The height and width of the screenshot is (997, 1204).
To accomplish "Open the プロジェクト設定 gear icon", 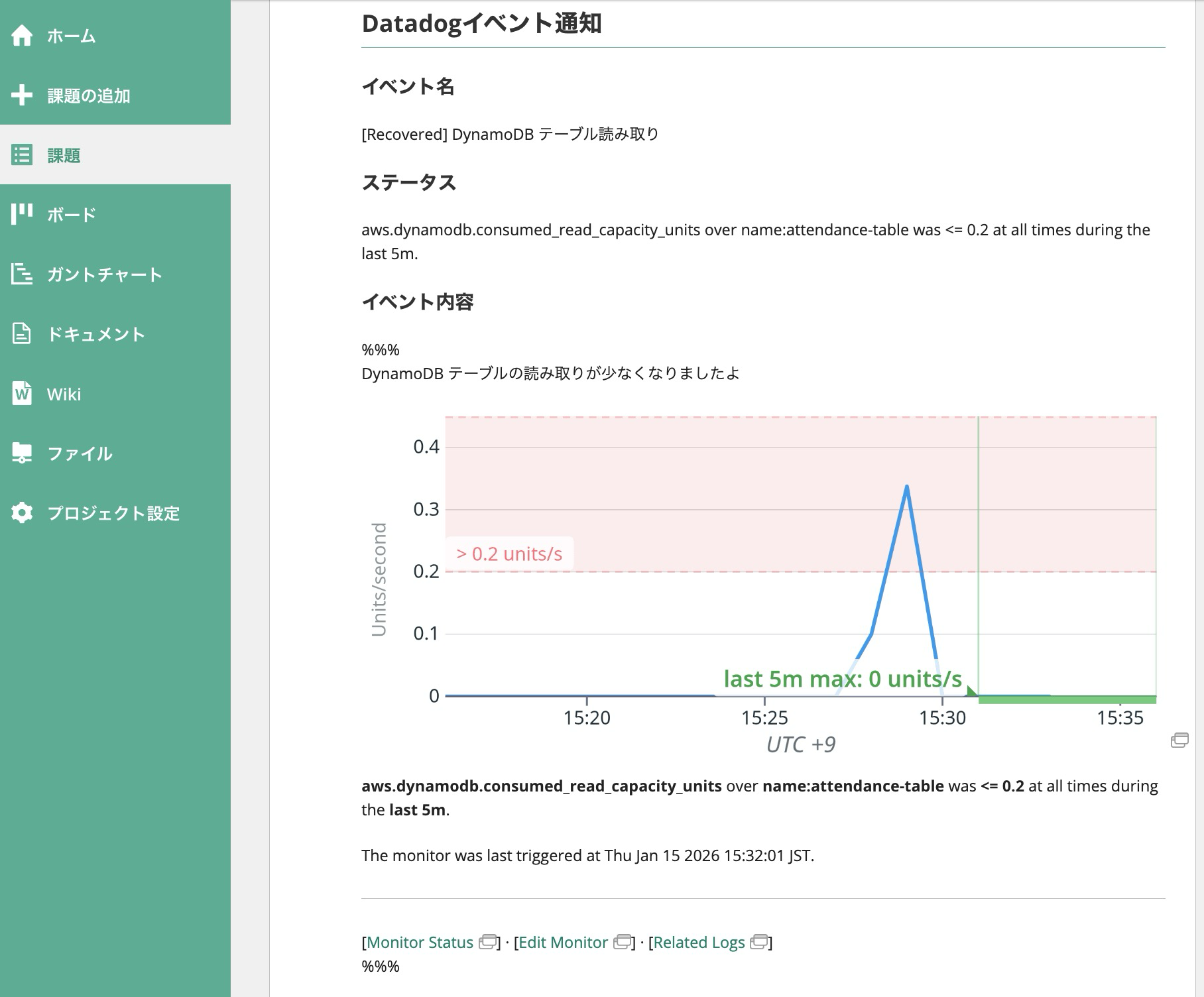I will [x=22, y=512].
